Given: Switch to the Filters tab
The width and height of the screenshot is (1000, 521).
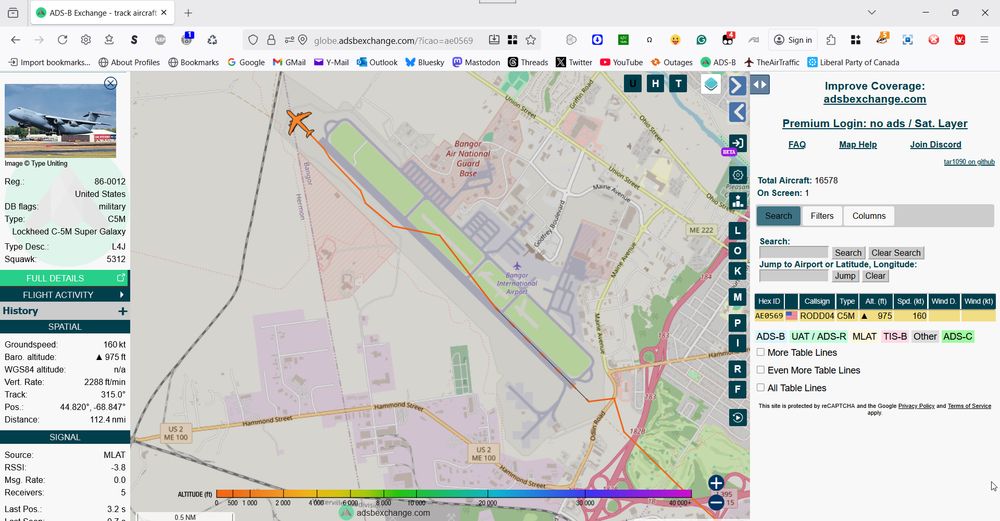Looking at the screenshot, I should [822, 216].
